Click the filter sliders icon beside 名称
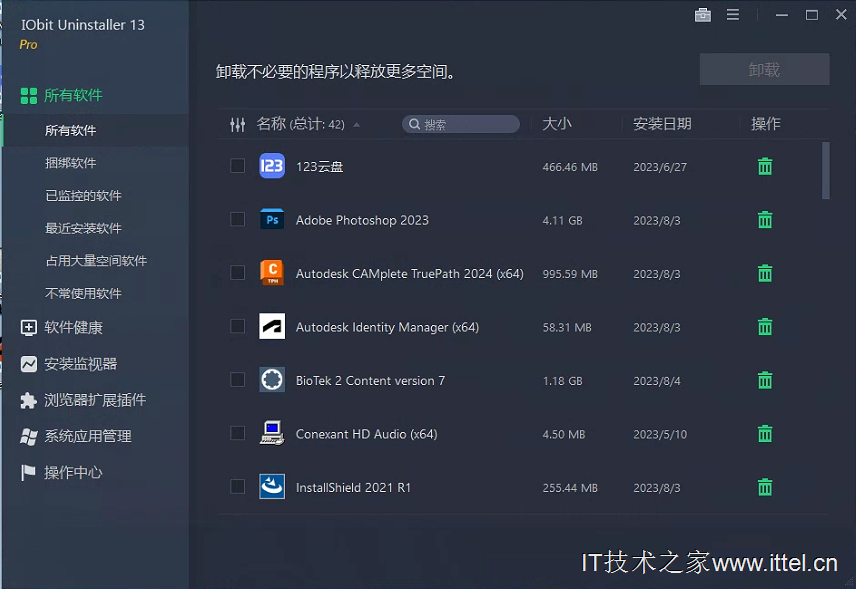Screen dimensions: 856x589 point(237,124)
